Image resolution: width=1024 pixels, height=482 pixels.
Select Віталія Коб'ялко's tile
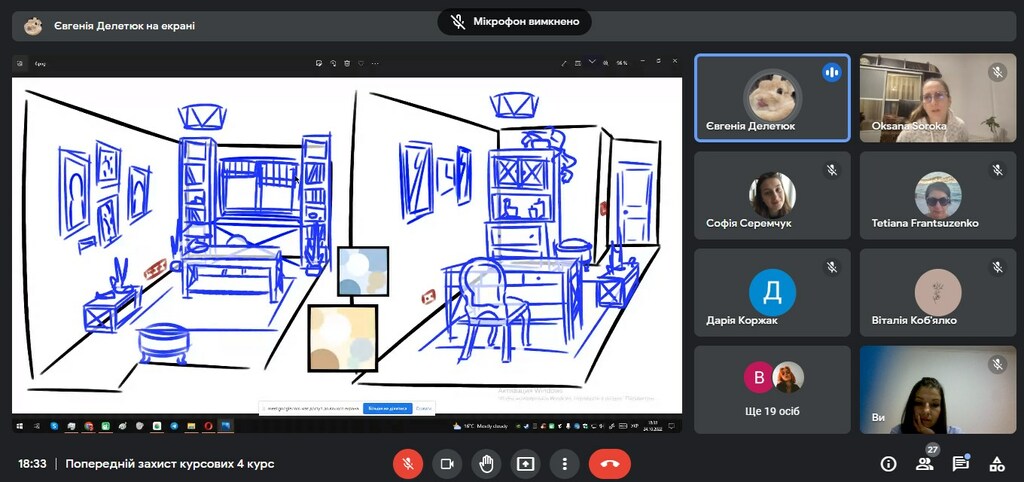pyautogui.click(x=938, y=293)
